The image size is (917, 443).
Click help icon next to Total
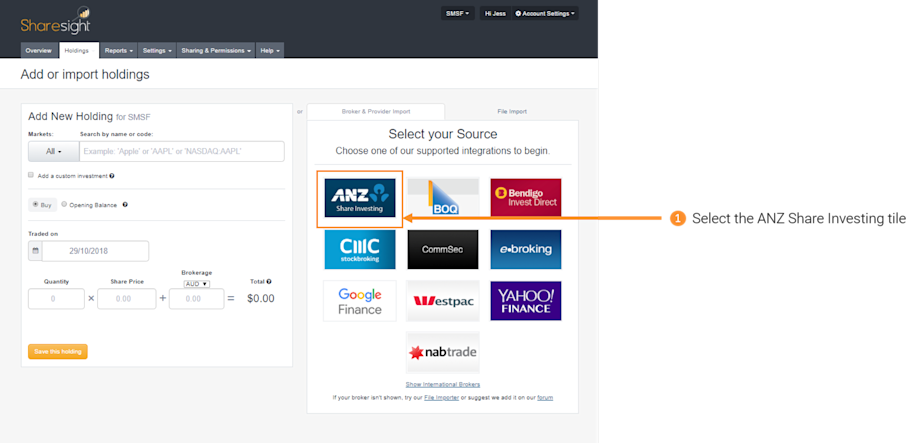[269, 281]
